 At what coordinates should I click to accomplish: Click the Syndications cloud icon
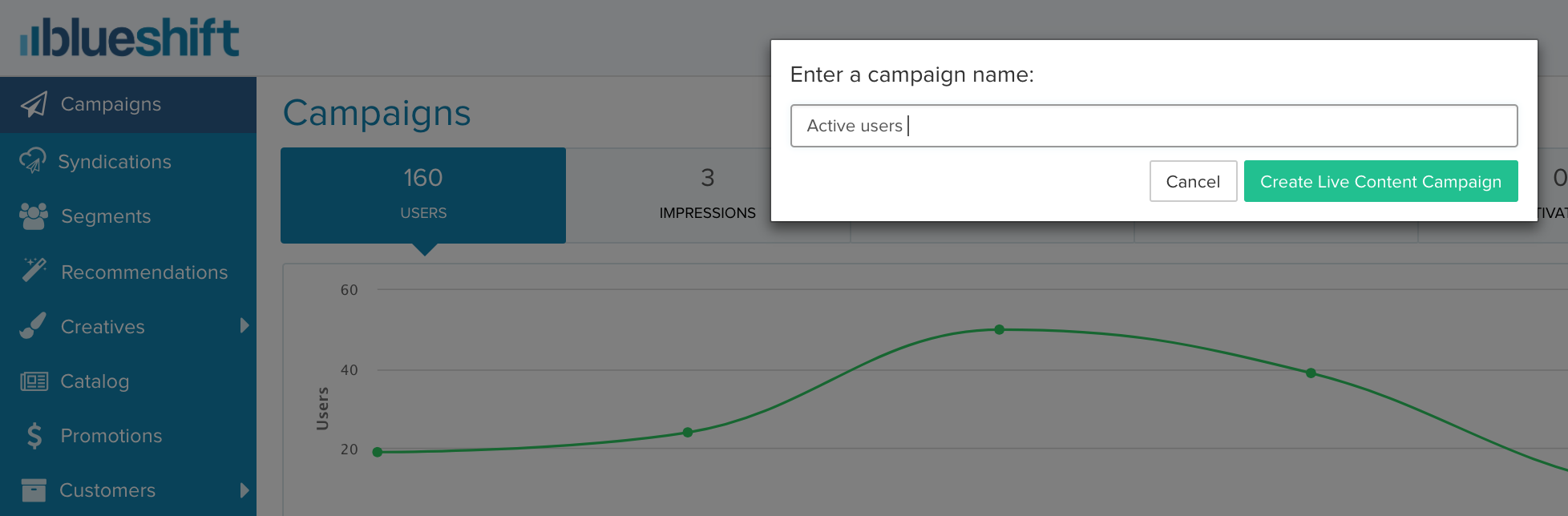(x=33, y=160)
